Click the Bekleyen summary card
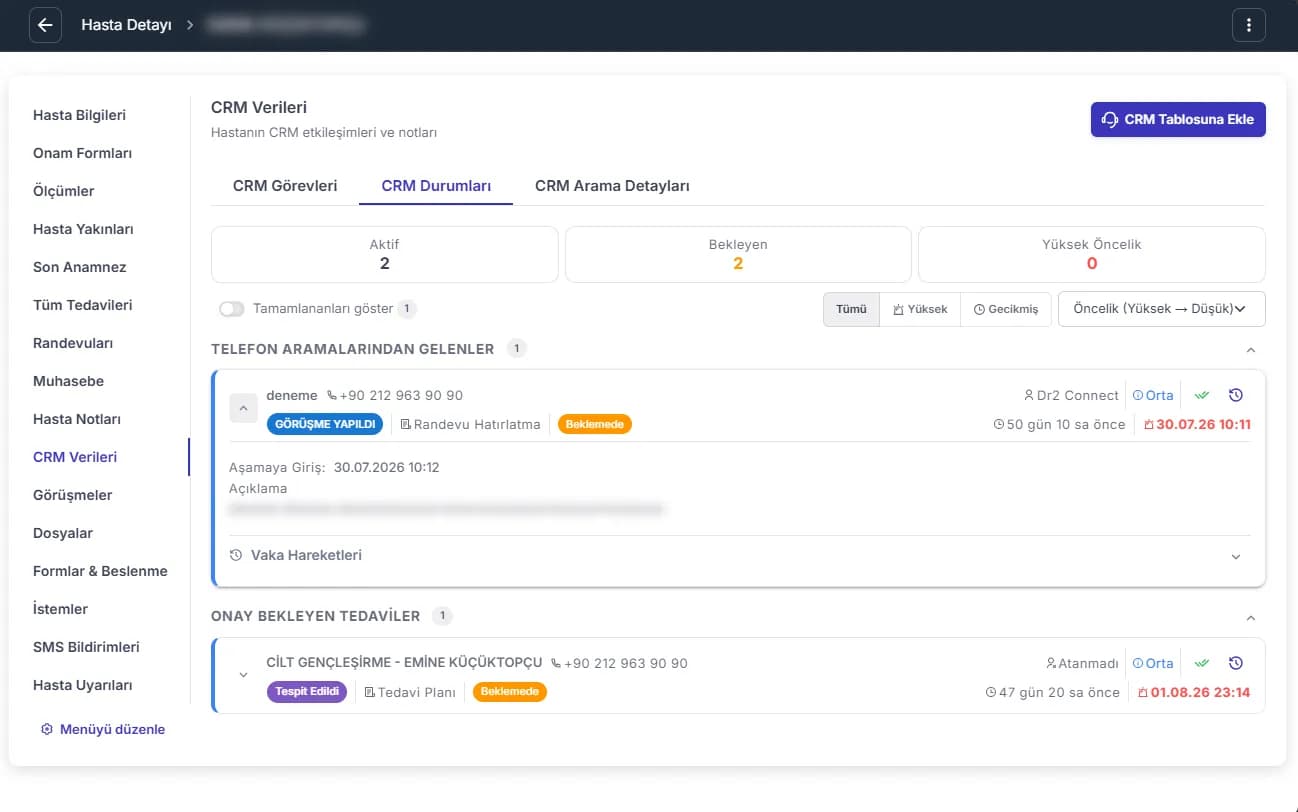This screenshot has width=1298, height=812. (x=738, y=254)
